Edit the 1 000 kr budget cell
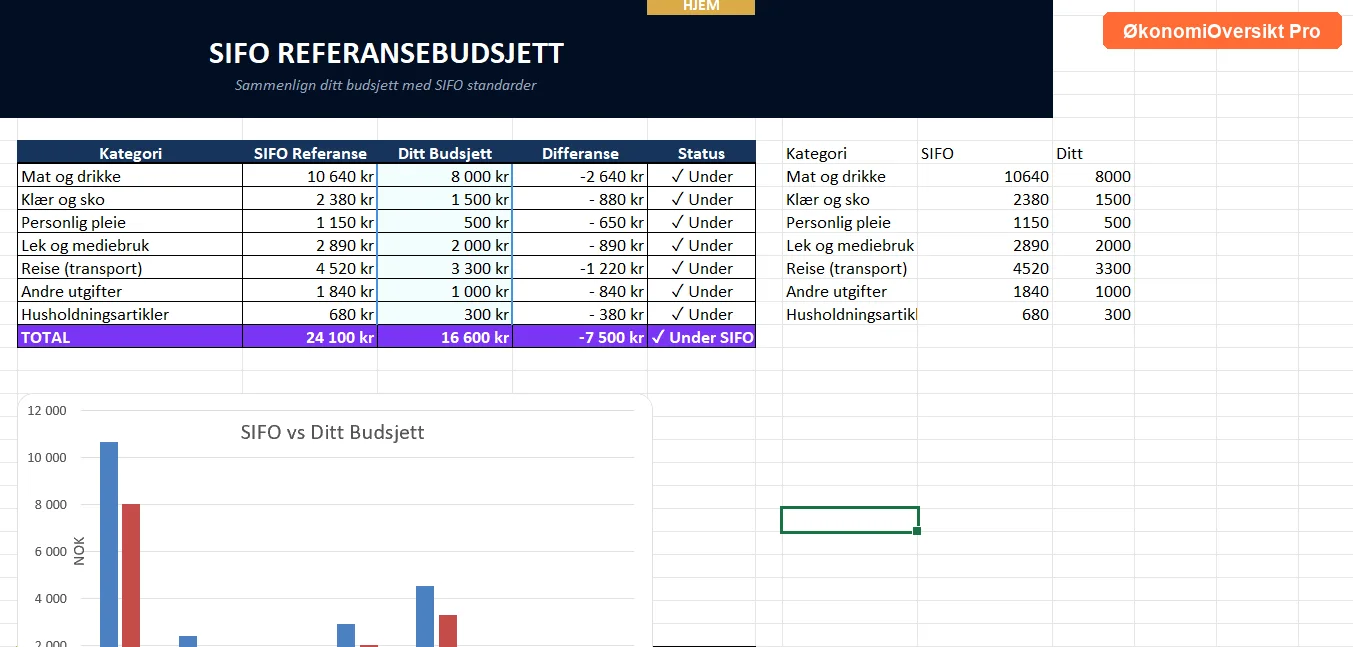This screenshot has height=647, width=1353. 445,291
